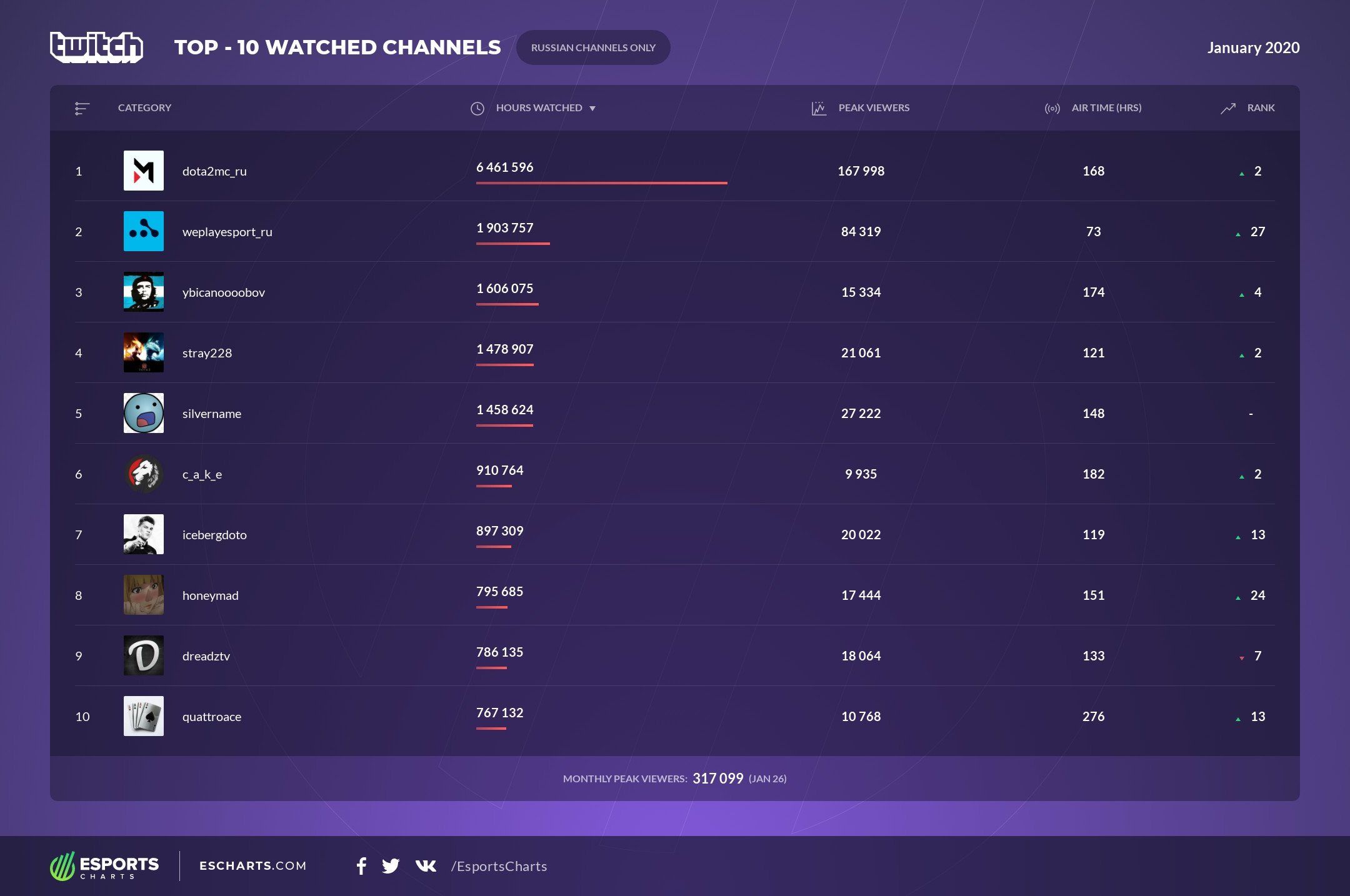Click the rank trend arrow icon

1228,109
